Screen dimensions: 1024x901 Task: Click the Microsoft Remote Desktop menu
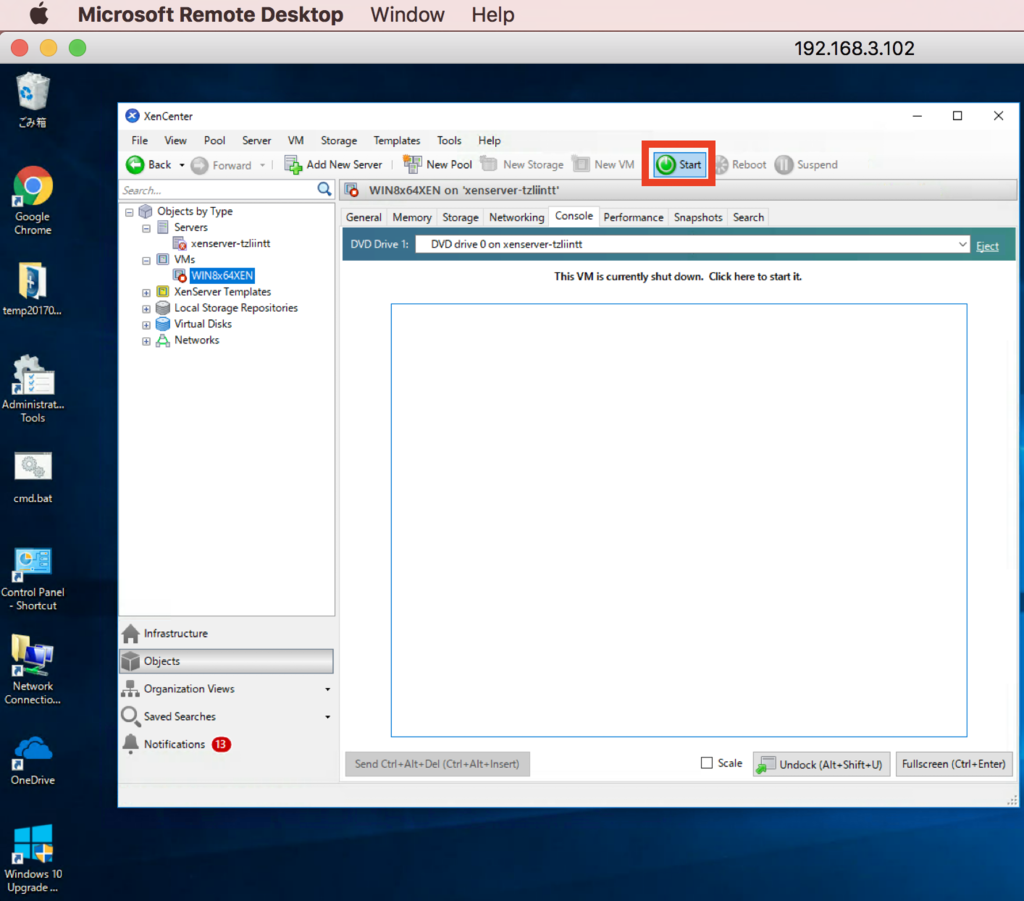click(210, 14)
